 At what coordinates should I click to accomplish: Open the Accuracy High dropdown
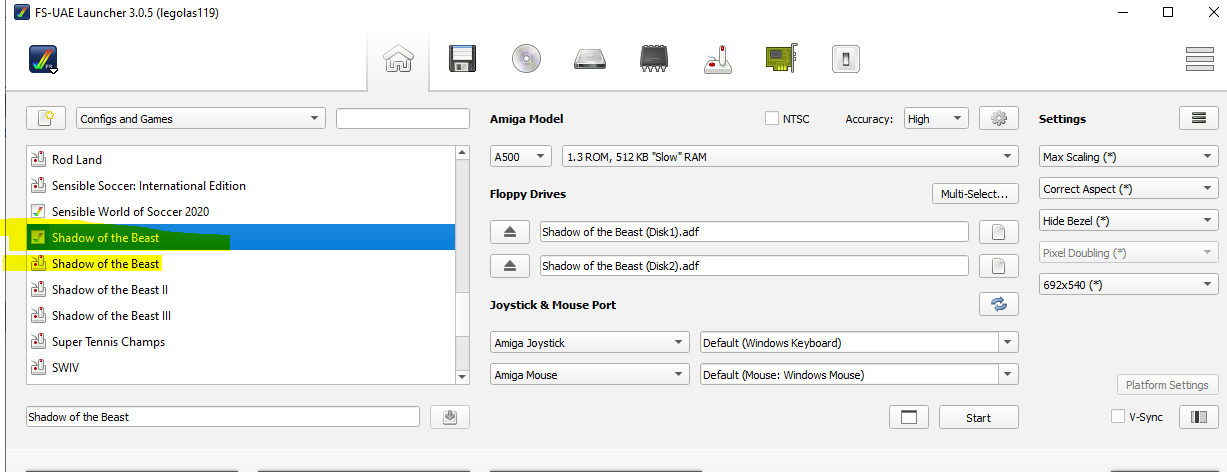coord(936,119)
